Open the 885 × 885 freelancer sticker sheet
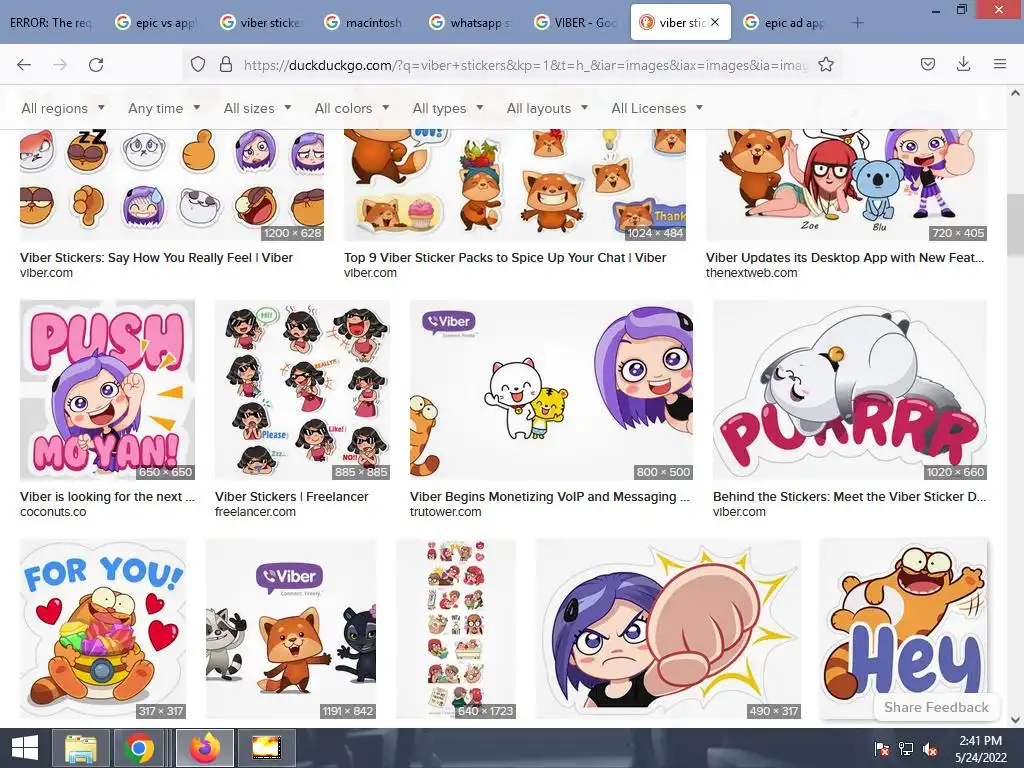This screenshot has width=1024, height=768. click(302, 390)
